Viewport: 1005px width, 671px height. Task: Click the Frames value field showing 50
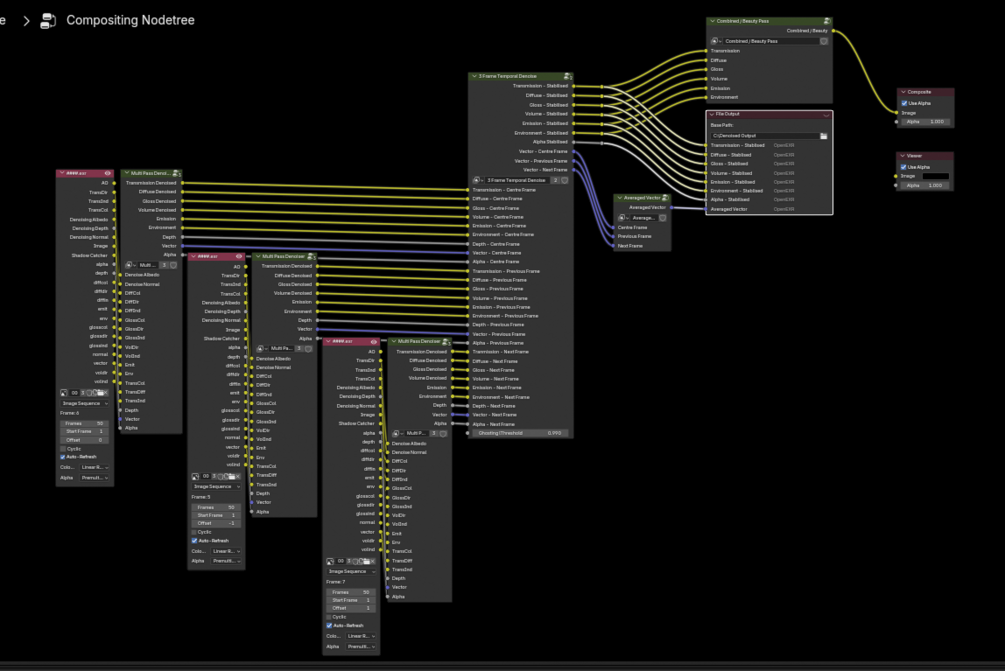[x=84, y=424]
